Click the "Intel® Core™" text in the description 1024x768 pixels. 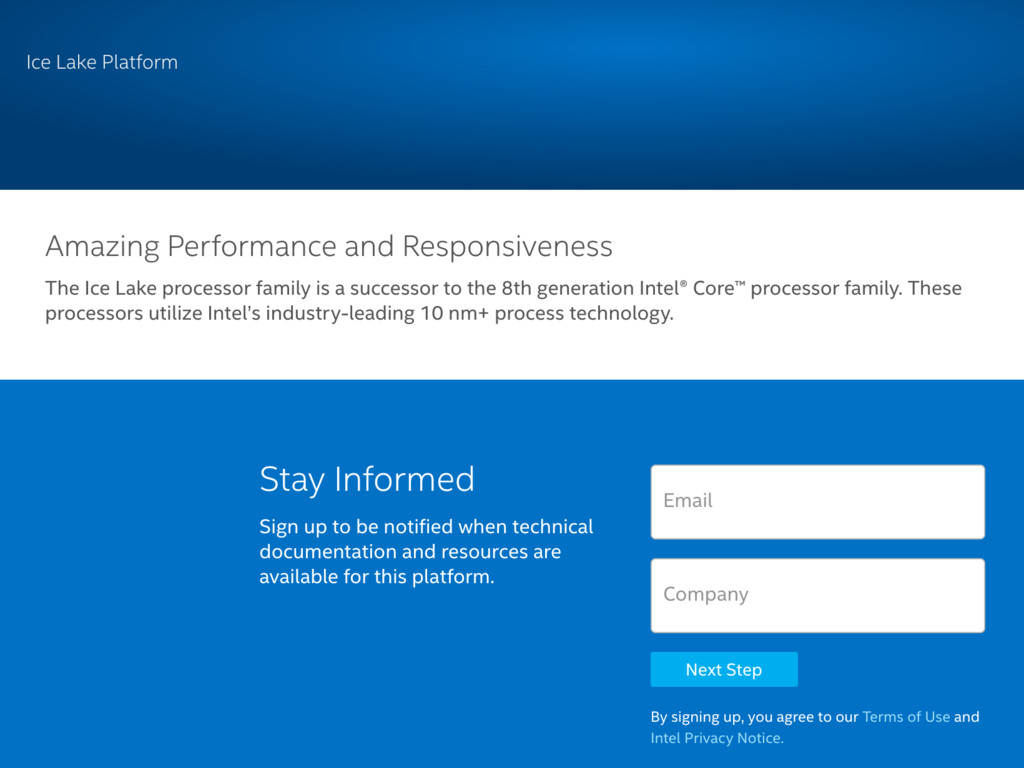pos(692,289)
